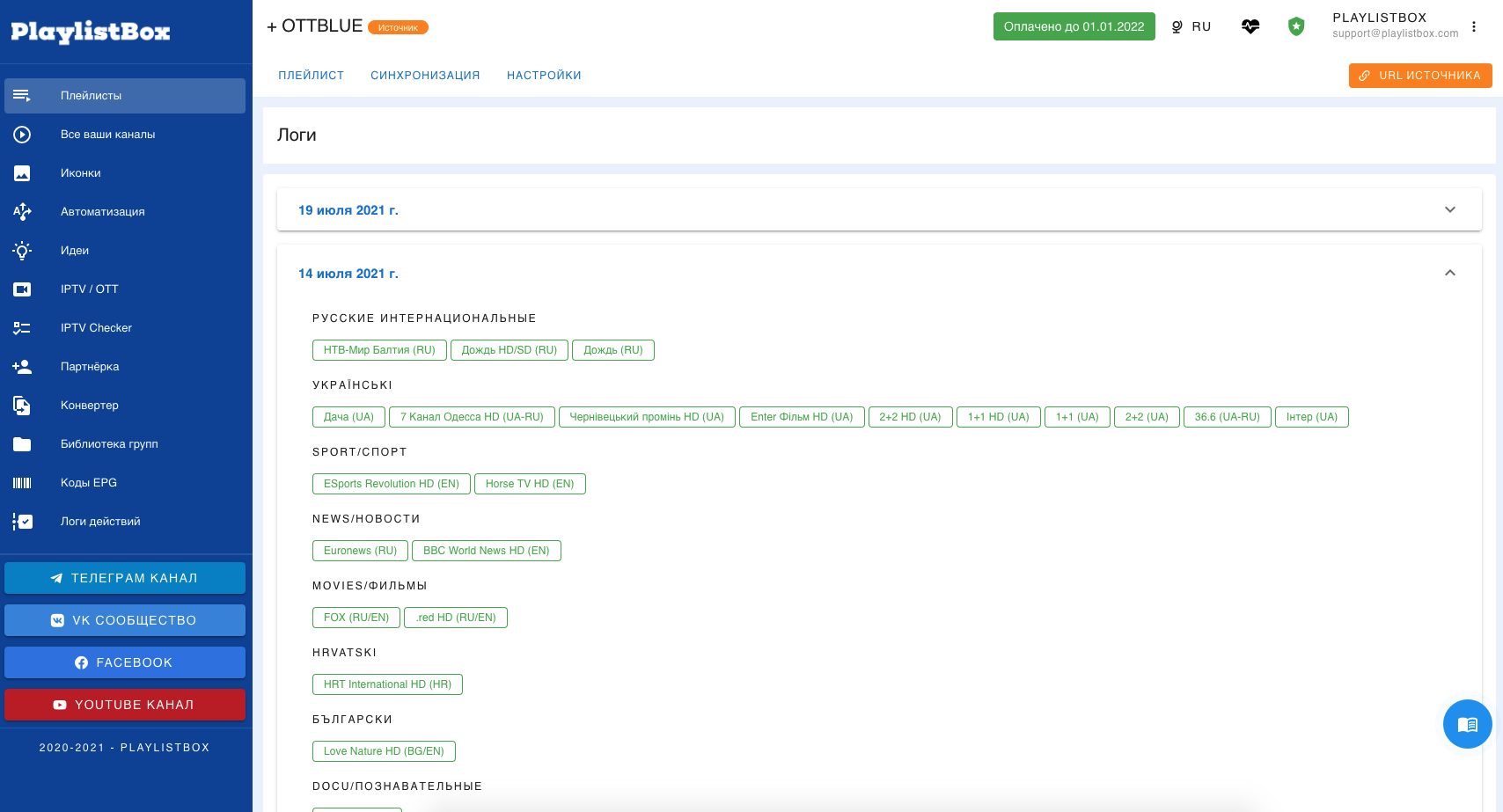
Task: Click the Партнёрка add-person icon
Action: 22,367
